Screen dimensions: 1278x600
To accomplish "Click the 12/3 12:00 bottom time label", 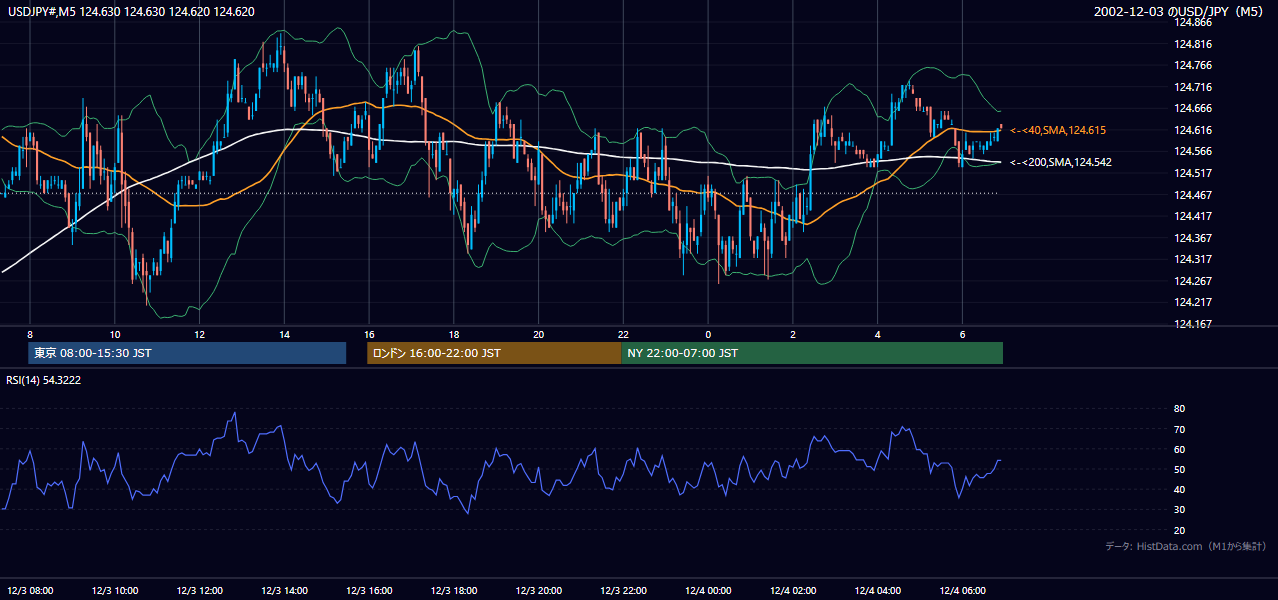I will 199,590.
